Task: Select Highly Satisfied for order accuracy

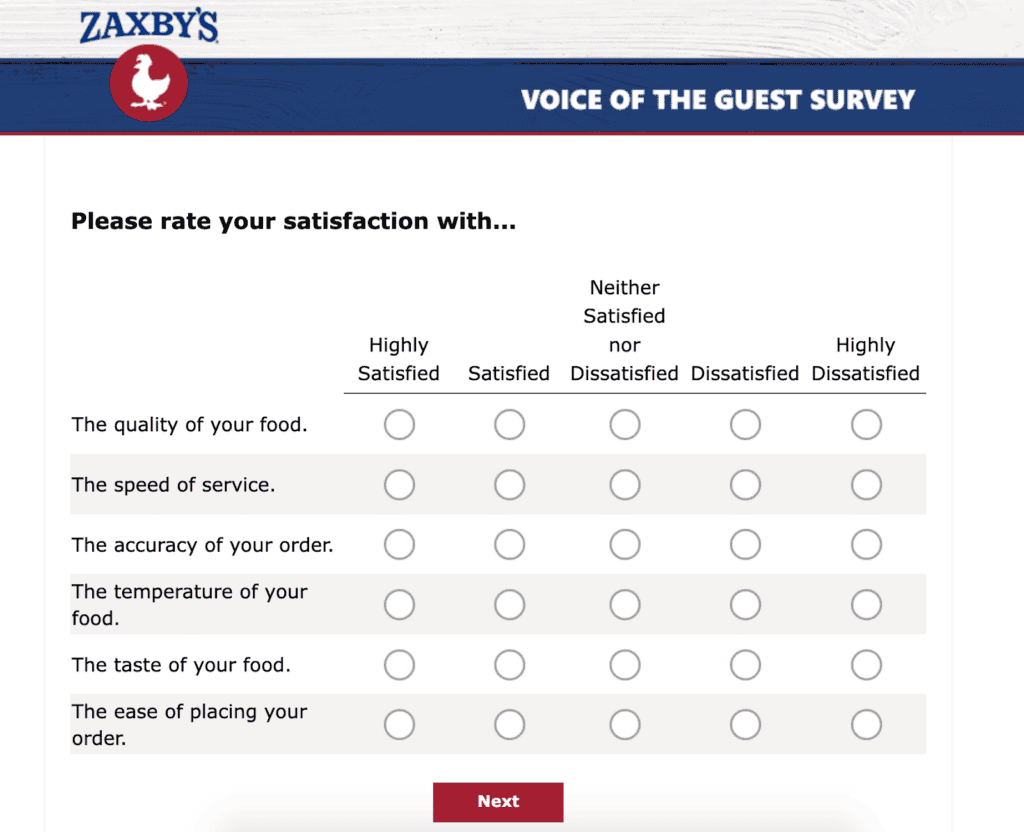Action: click(x=399, y=545)
